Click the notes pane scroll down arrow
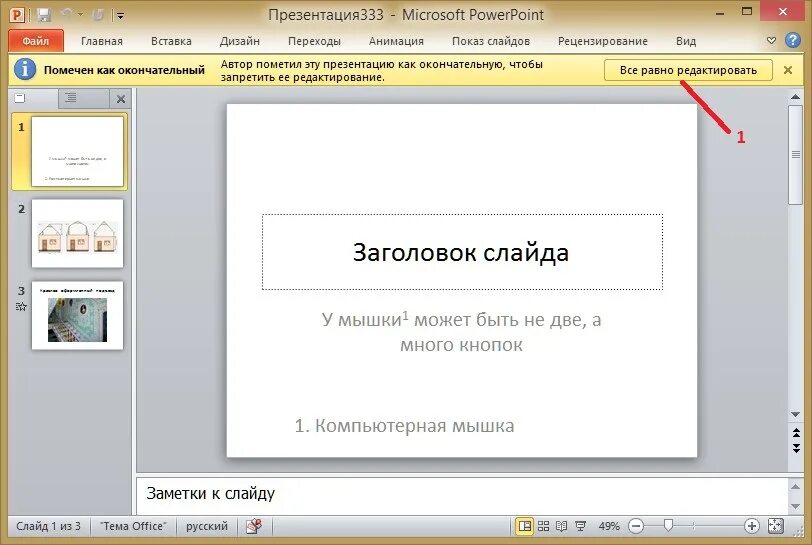 tap(796, 506)
